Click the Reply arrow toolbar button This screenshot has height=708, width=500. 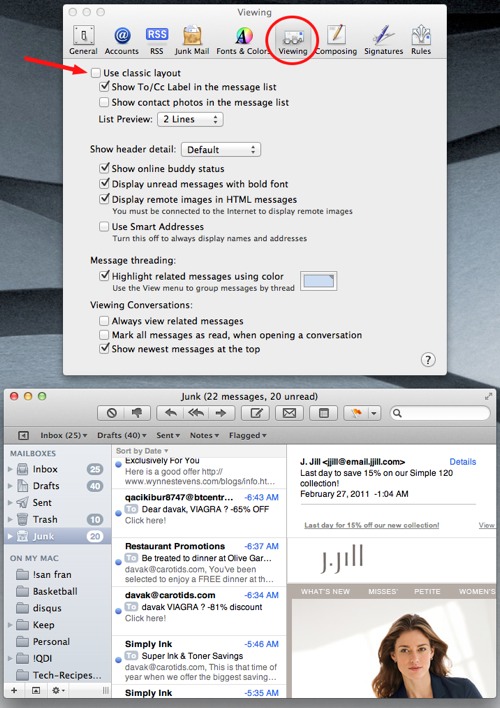click(171, 413)
